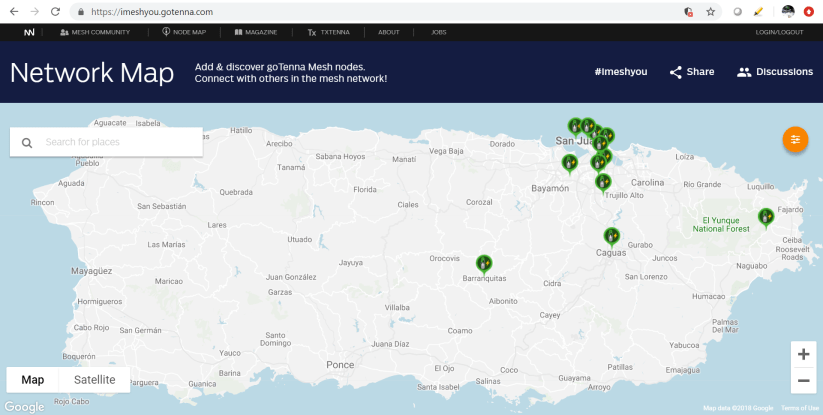Bookmark this page with star icon
Image resolution: width=823 pixels, height=415 pixels.
[x=710, y=12]
